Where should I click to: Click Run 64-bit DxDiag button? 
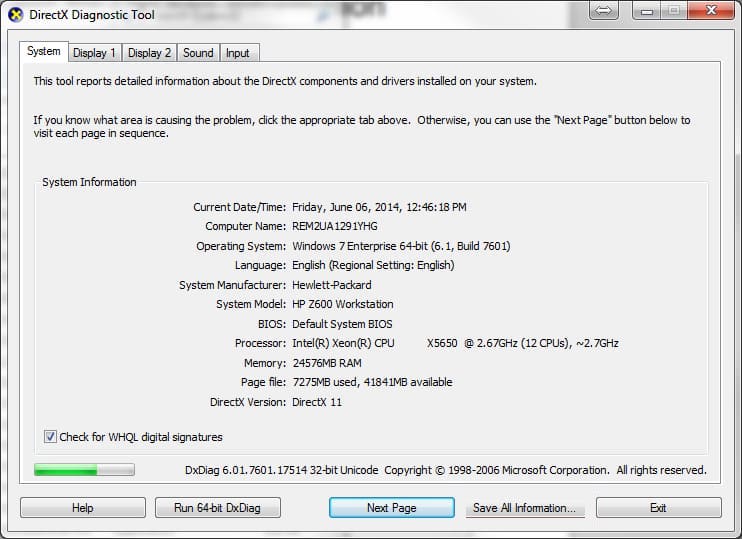(218, 508)
